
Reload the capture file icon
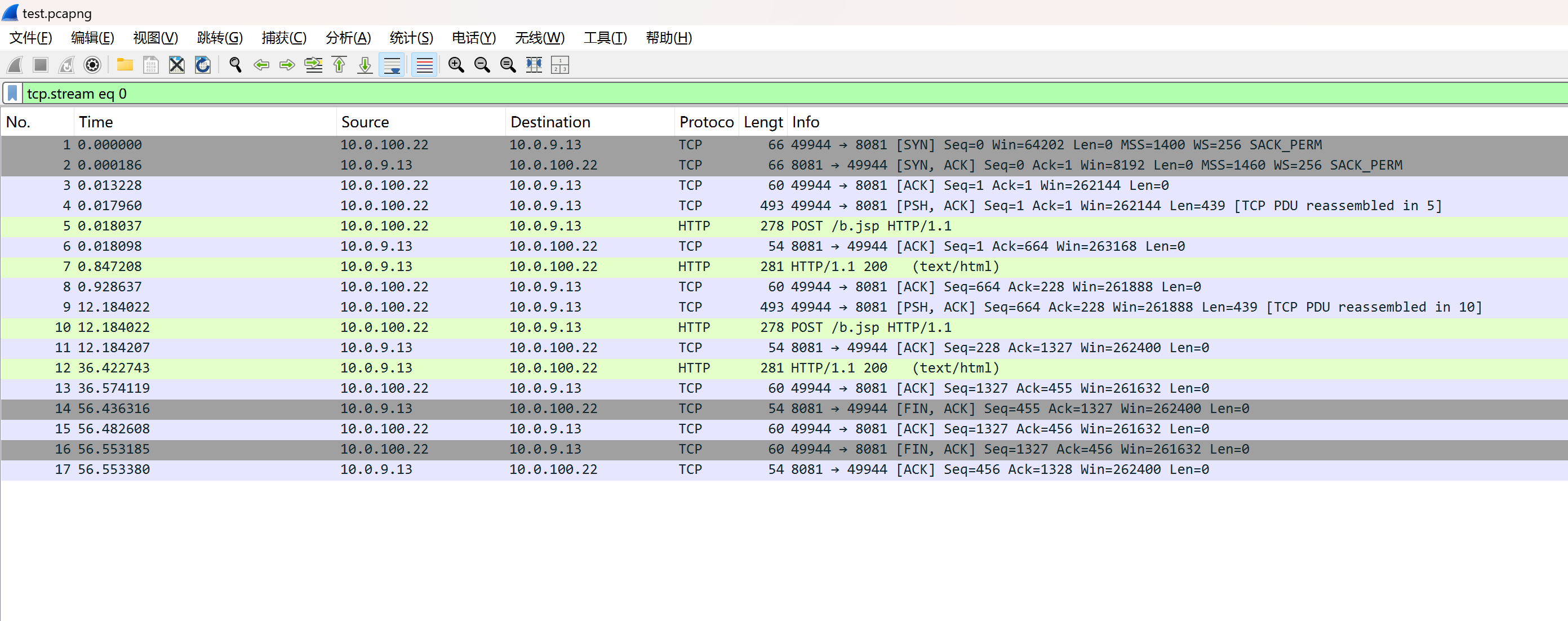[203, 65]
